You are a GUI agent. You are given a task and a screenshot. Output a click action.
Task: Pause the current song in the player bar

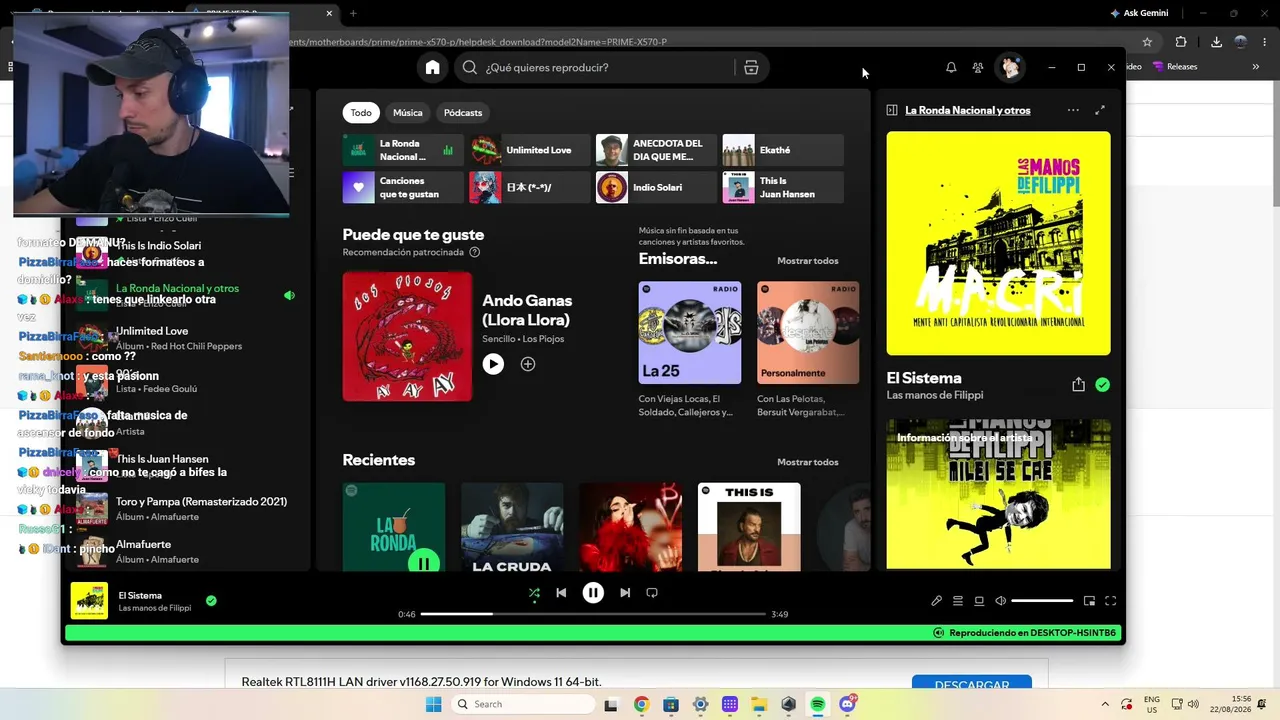(593, 593)
